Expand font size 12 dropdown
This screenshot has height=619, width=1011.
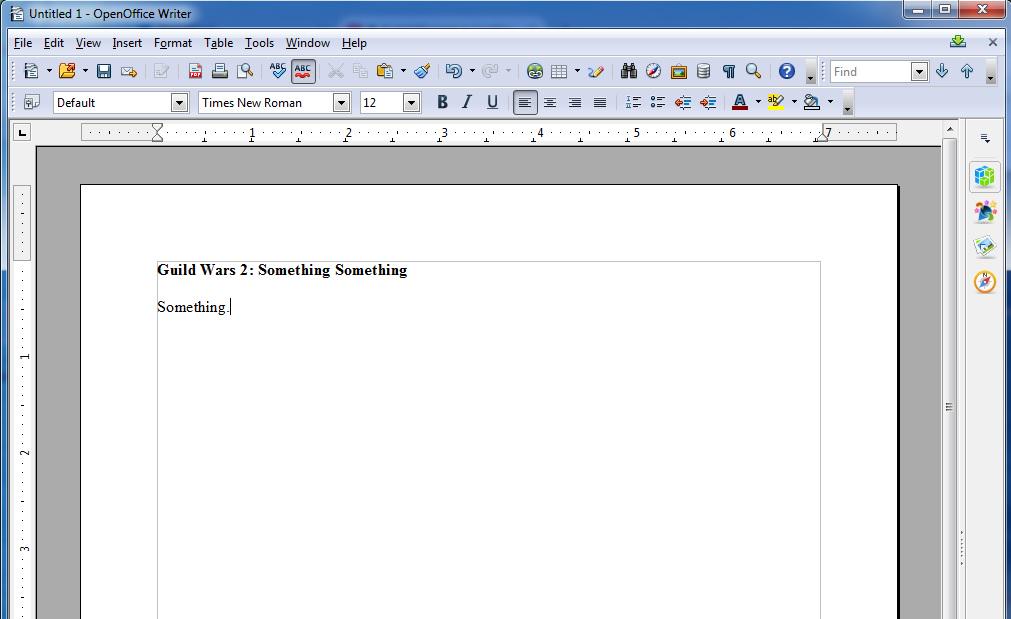[x=411, y=103]
